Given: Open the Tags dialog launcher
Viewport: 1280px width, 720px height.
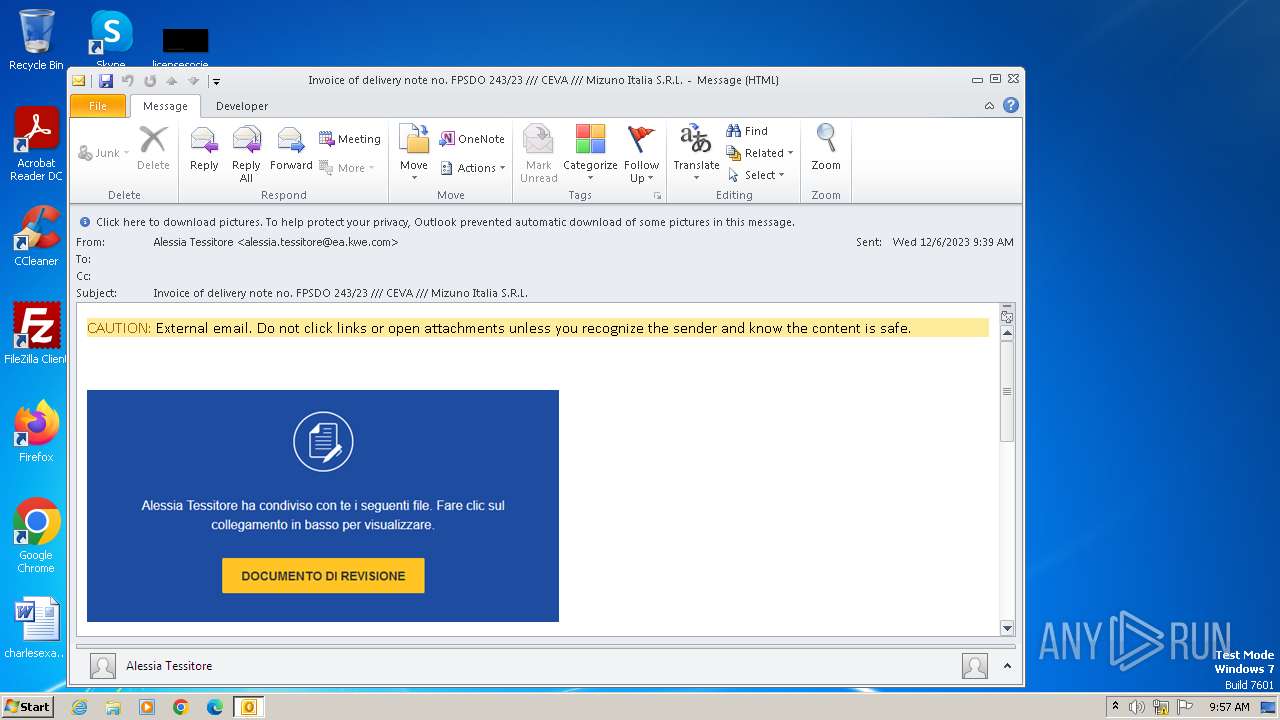Looking at the screenshot, I should tap(658, 196).
